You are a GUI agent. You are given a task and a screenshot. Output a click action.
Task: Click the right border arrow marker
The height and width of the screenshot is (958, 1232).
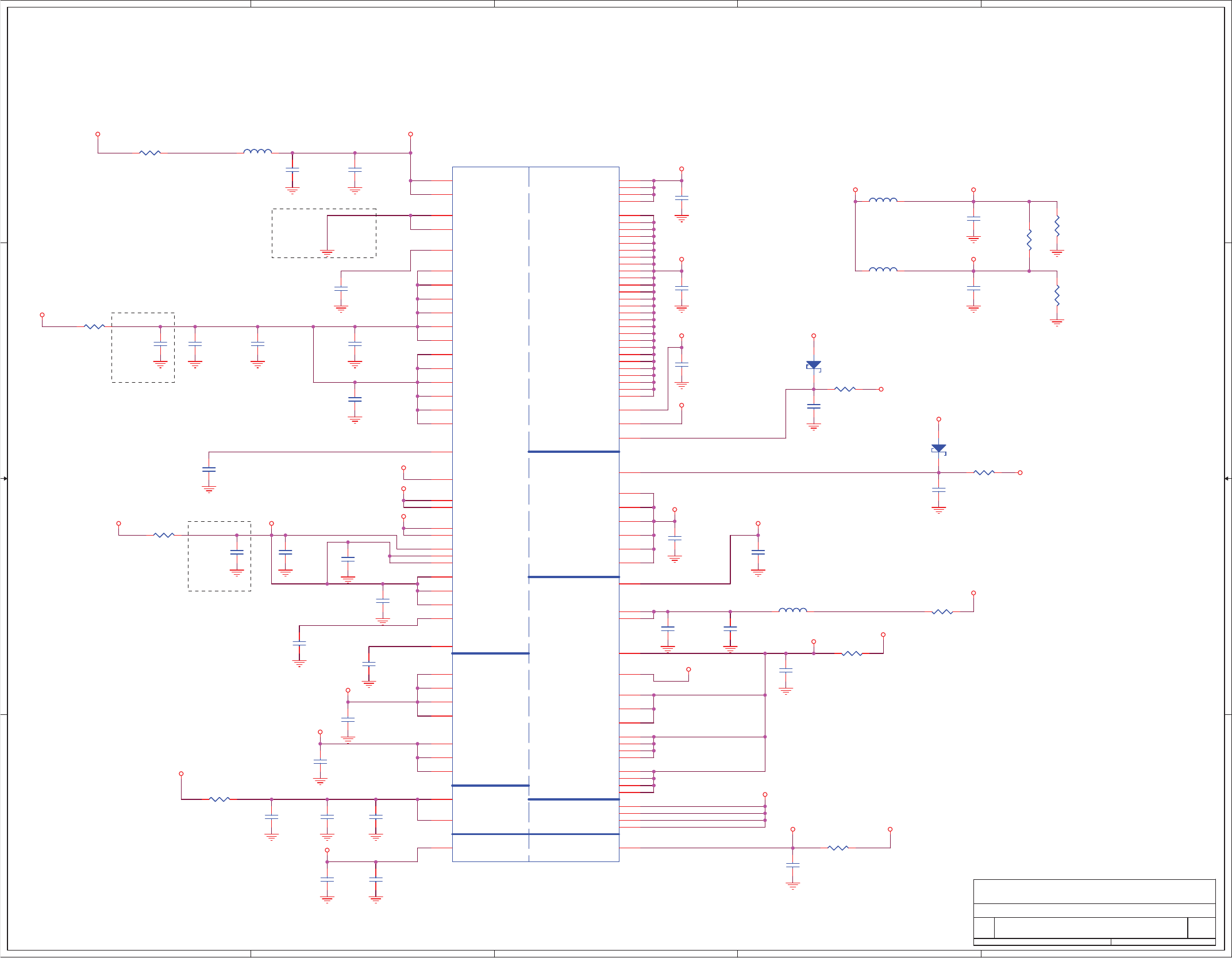[1226, 478]
